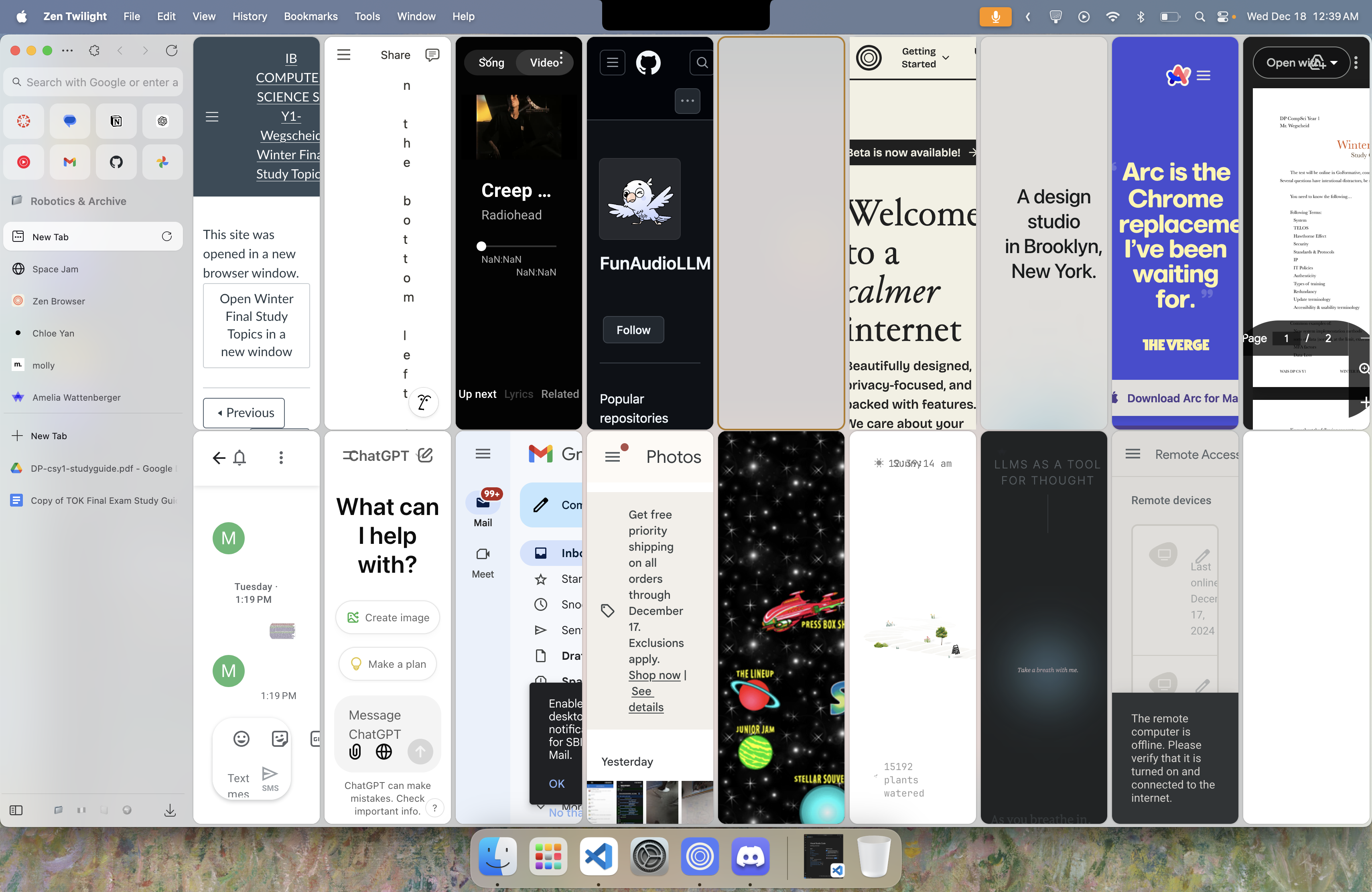Click Make a plan suggestion in ChatGPT
This screenshot has width=1372, height=892.
tap(388, 664)
